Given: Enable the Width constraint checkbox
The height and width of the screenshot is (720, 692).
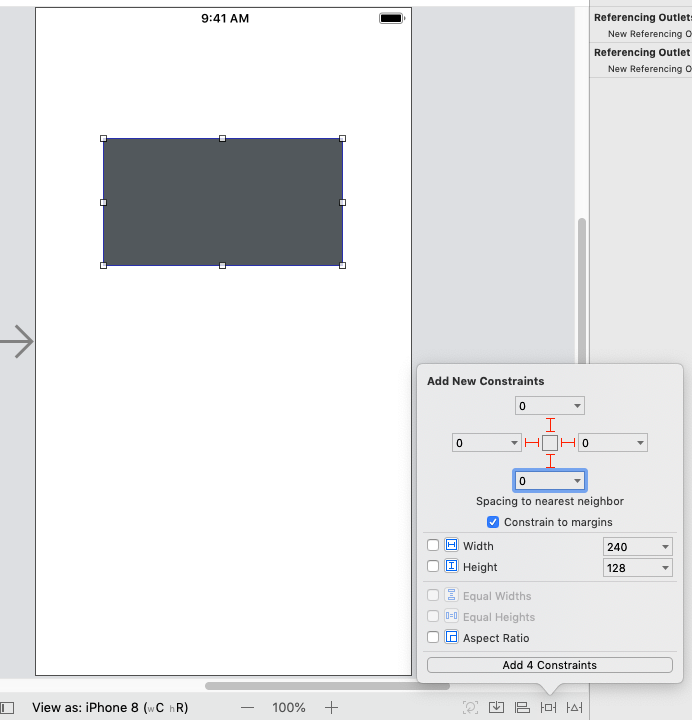Looking at the screenshot, I should [433, 546].
